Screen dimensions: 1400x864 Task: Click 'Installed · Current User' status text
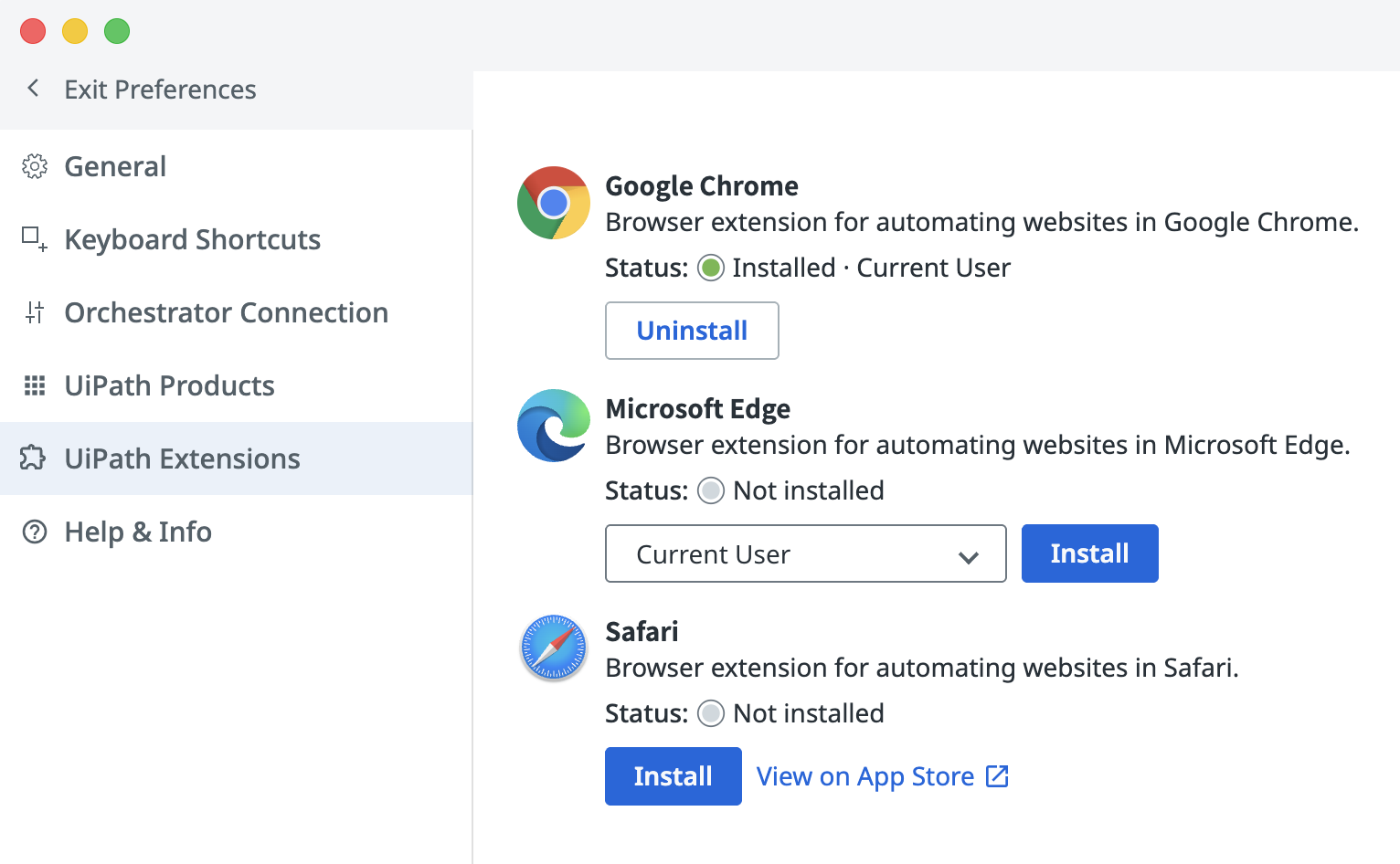[x=871, y=268]
